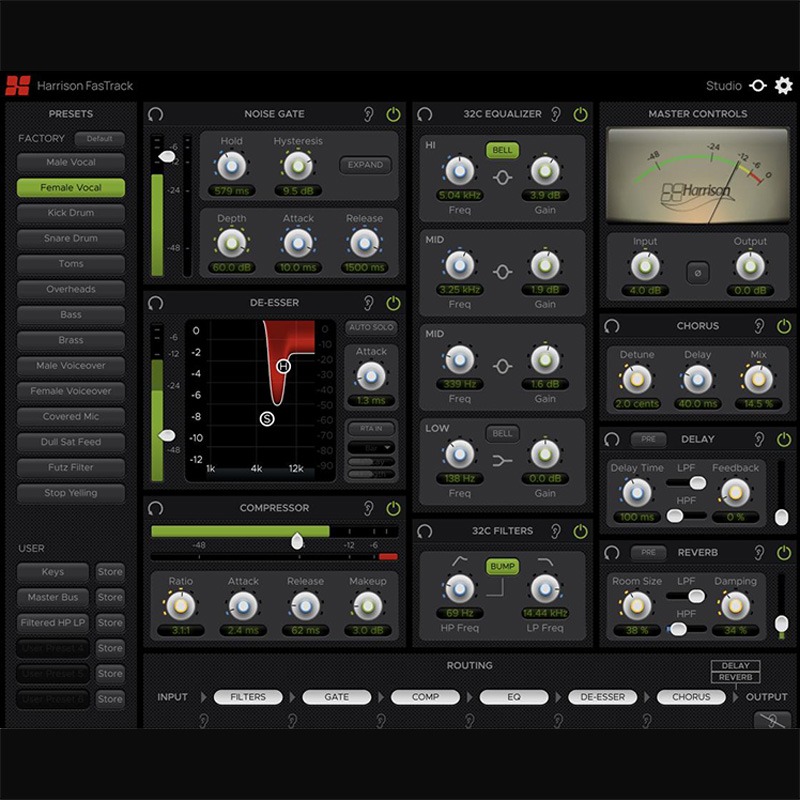
Task: Solo-listen the Noise Gate ear icon
Action: click(x=368, y=114)
